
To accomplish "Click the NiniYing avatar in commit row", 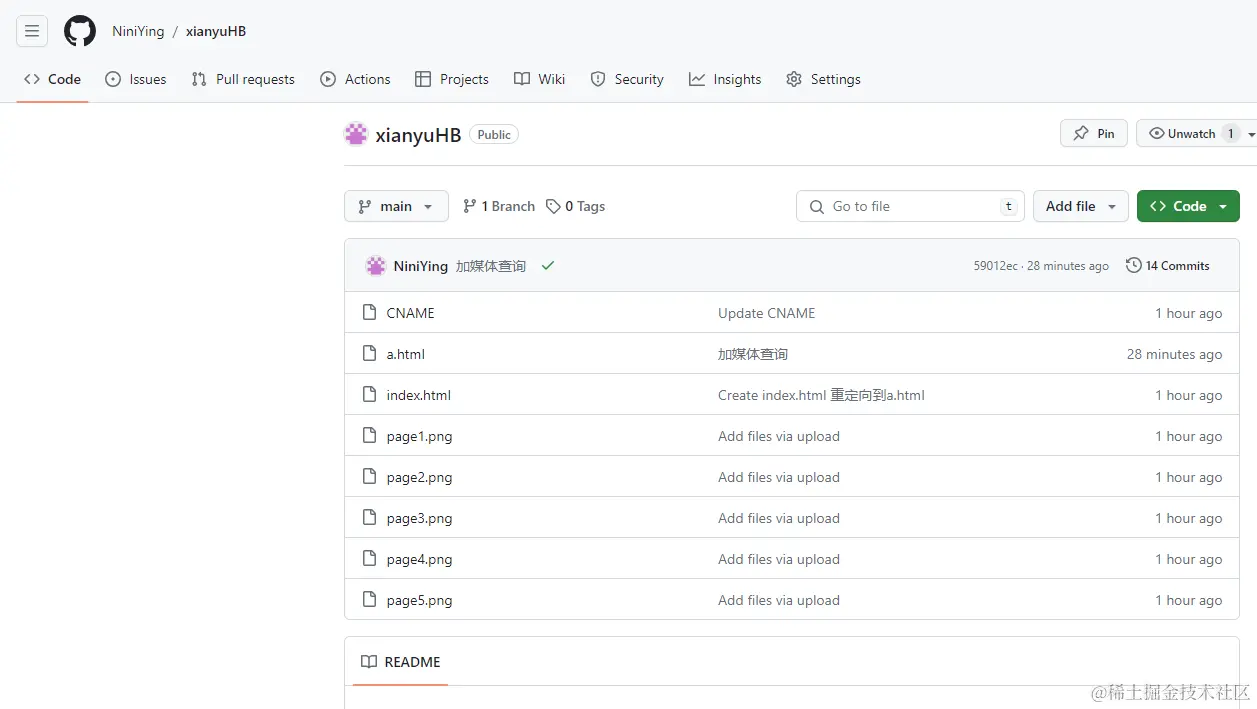I will (x=376, y=266).
